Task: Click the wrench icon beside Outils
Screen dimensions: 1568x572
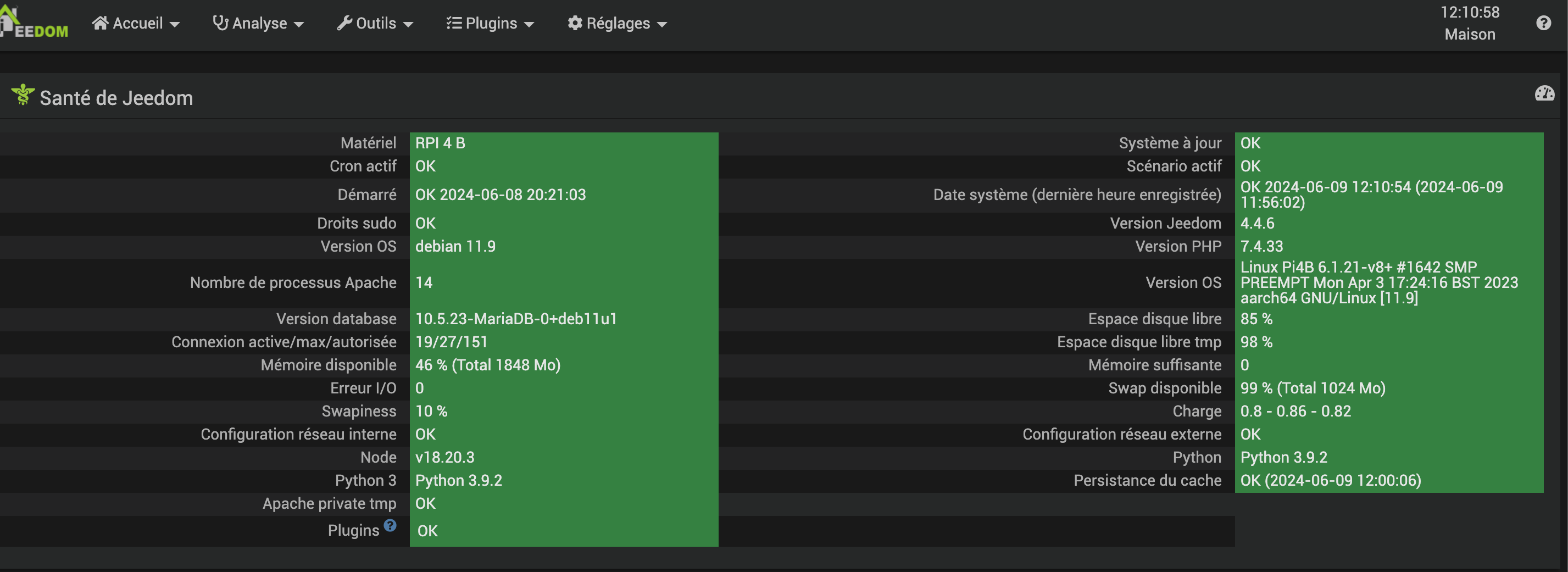Action: (x=344, y=23)
